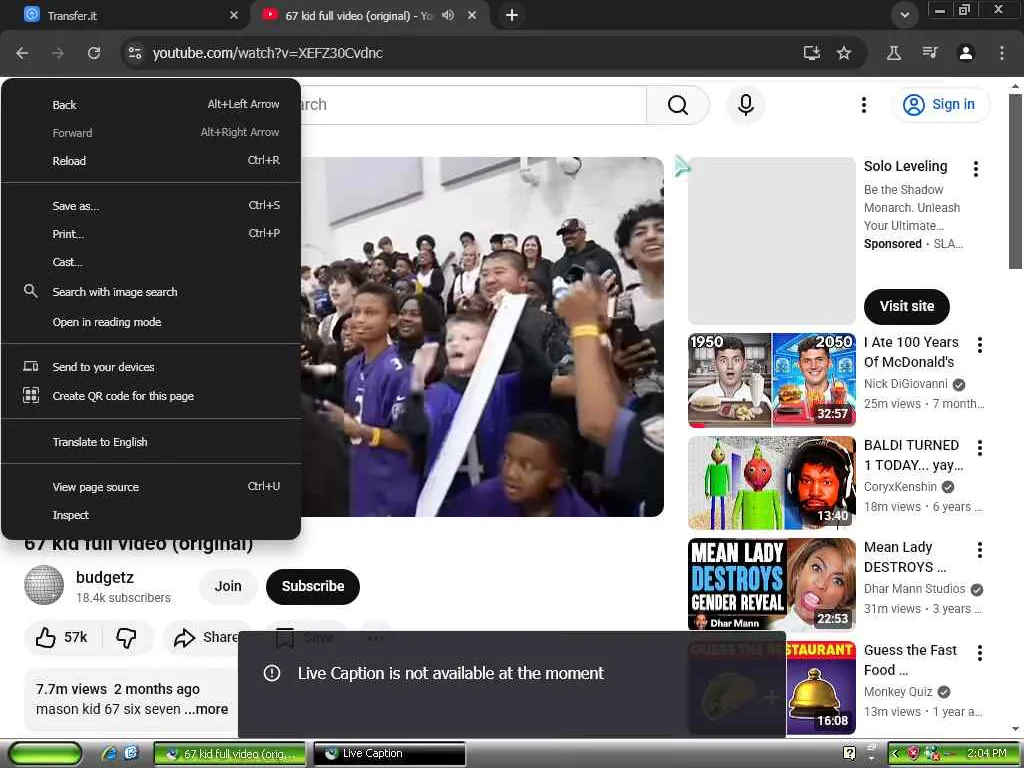The image size is (1024, 768).
Task: Click Windows Start button in taskbar
Action: pyautogui.click(x=45, y=754)
